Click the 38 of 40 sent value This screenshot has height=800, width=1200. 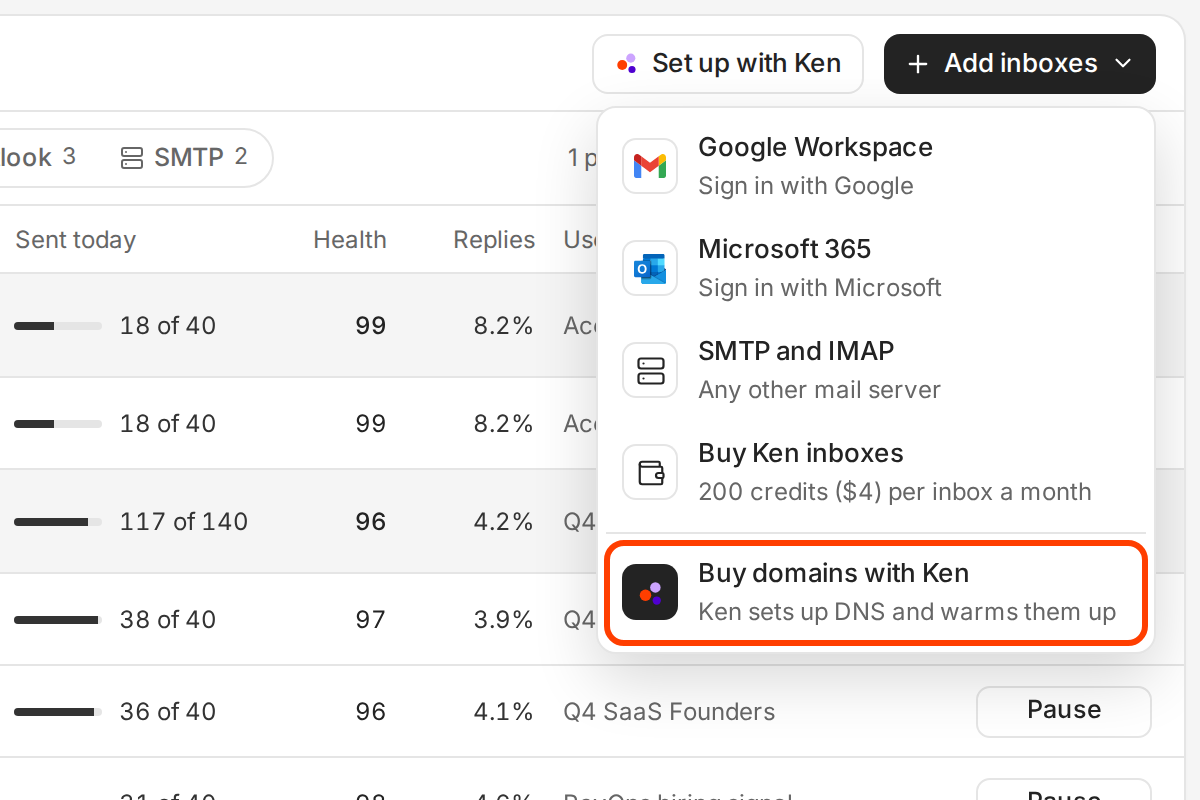[x=168, y=620]
